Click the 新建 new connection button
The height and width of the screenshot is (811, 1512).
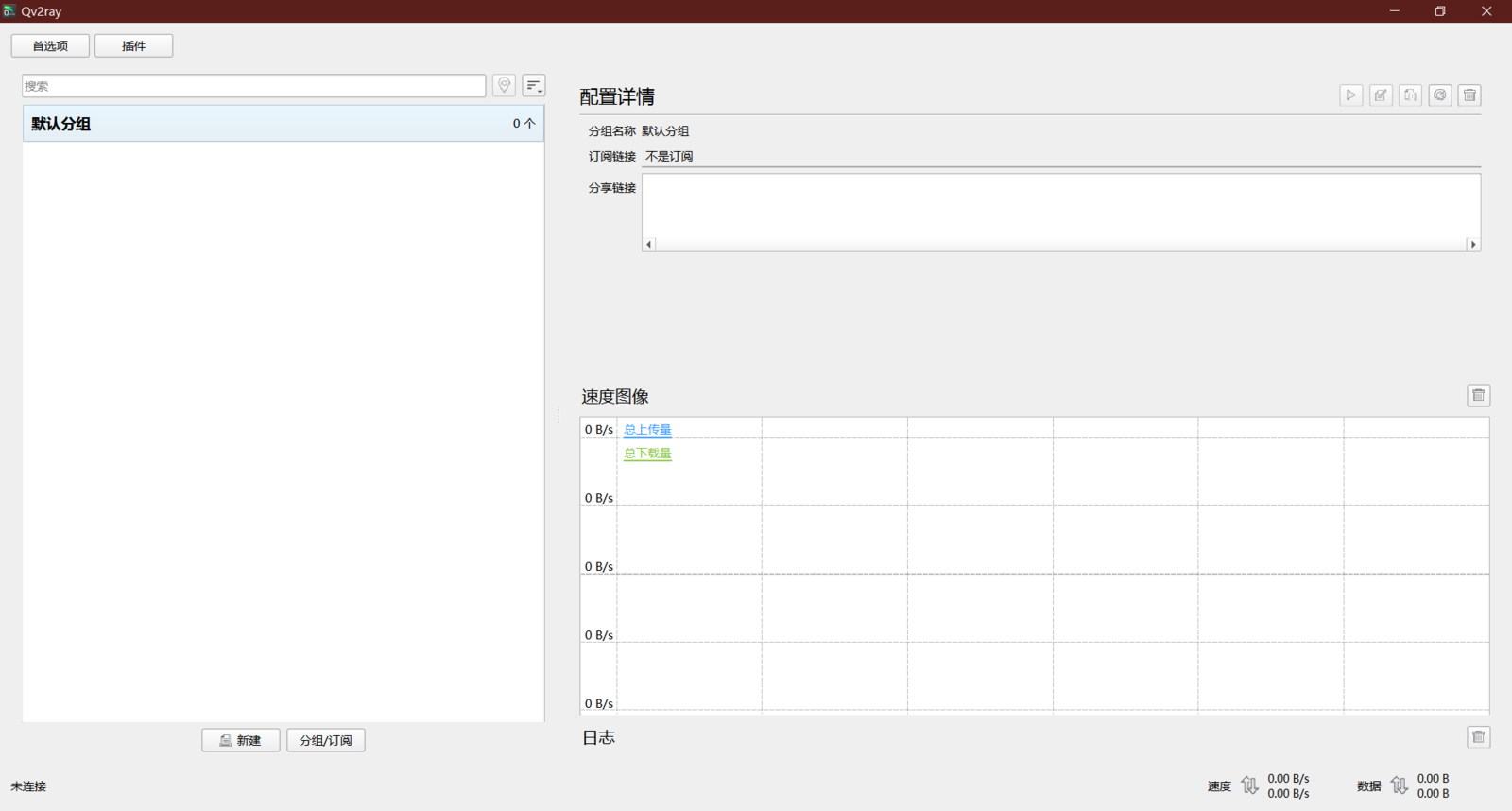click(x=241, y=740)
